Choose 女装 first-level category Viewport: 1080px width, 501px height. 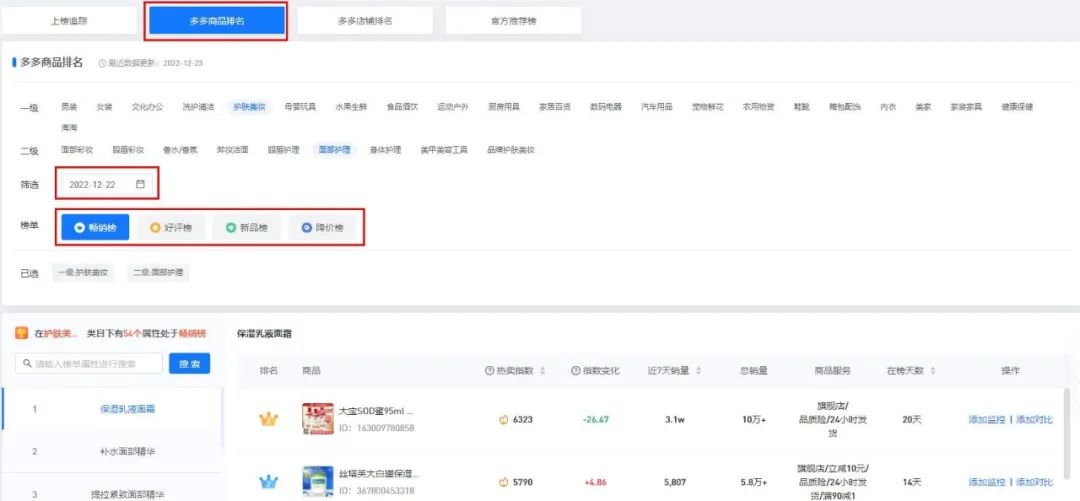coord(104,107)
